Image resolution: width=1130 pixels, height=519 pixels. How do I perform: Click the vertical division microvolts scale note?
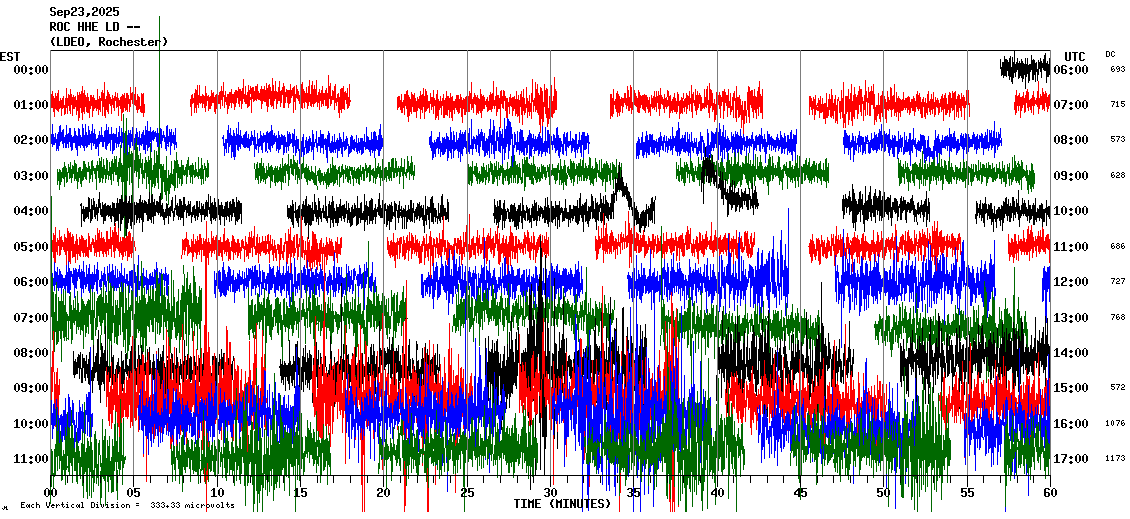(x=127, y=505)
